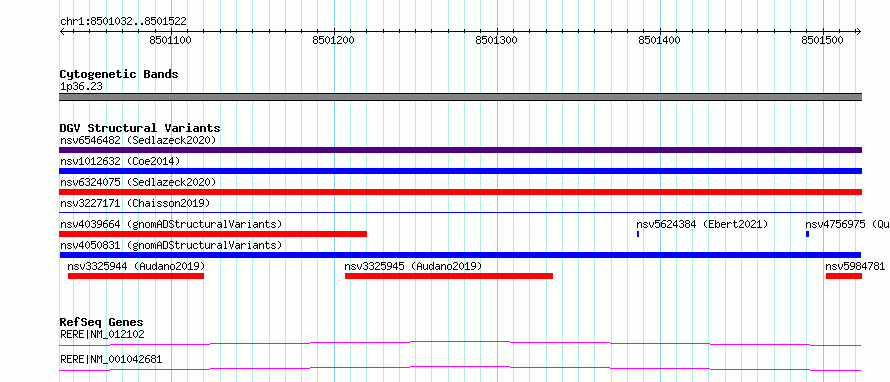Click the red nsv5984781 variant bar
Viewport: 890px width, 382px height.
[x=844, y=276]
